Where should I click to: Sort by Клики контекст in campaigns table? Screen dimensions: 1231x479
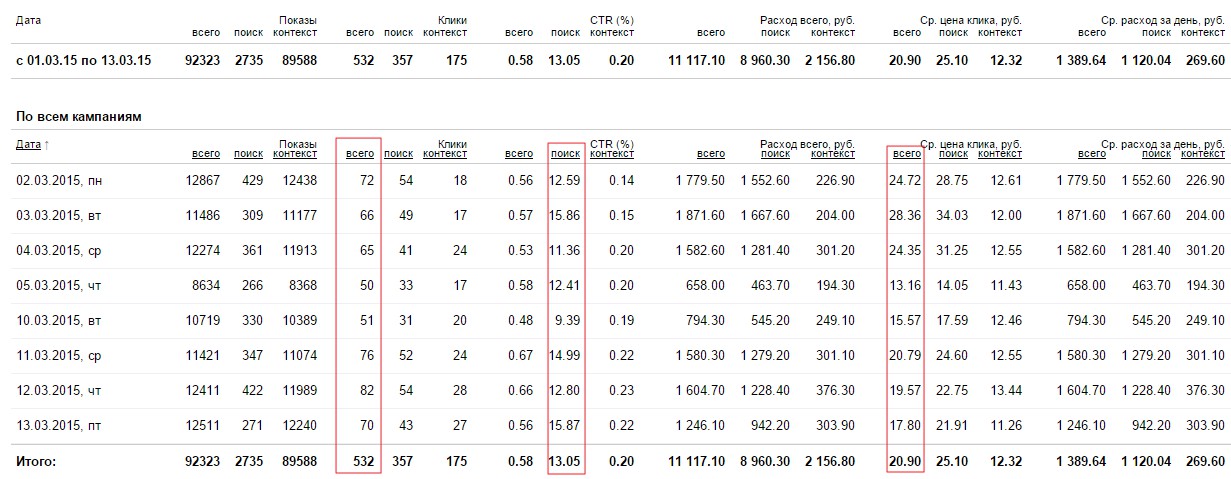tap(444, 154)
